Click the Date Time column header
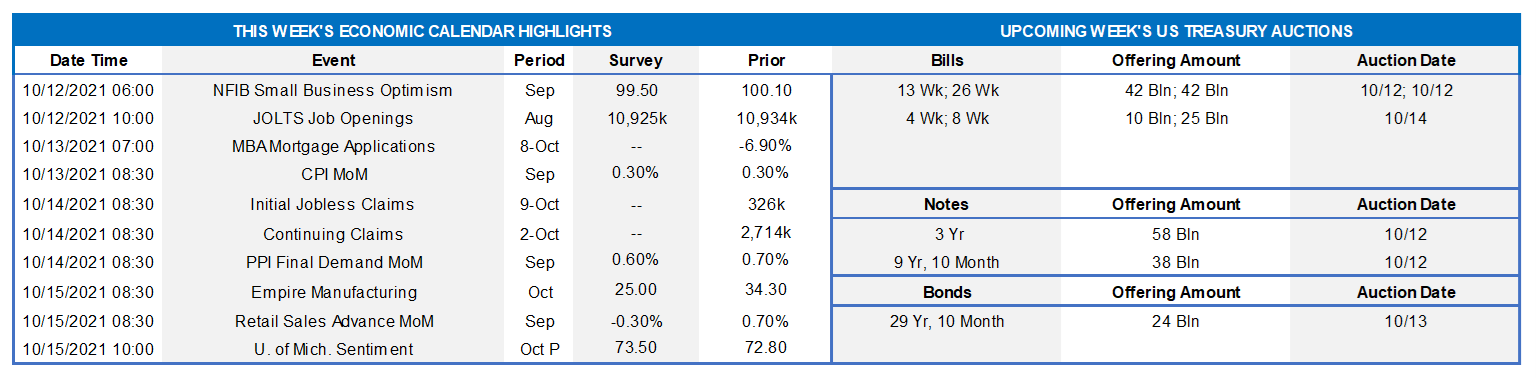 click(89, 60)
